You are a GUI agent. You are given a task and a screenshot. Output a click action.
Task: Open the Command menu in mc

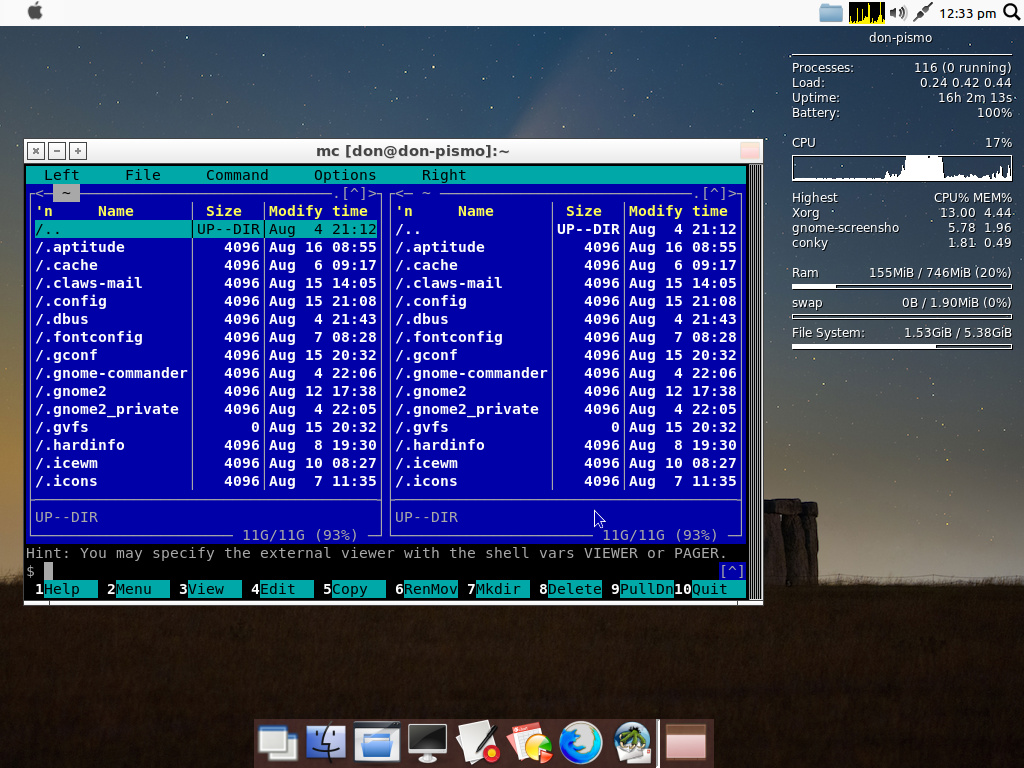point(237,175)
